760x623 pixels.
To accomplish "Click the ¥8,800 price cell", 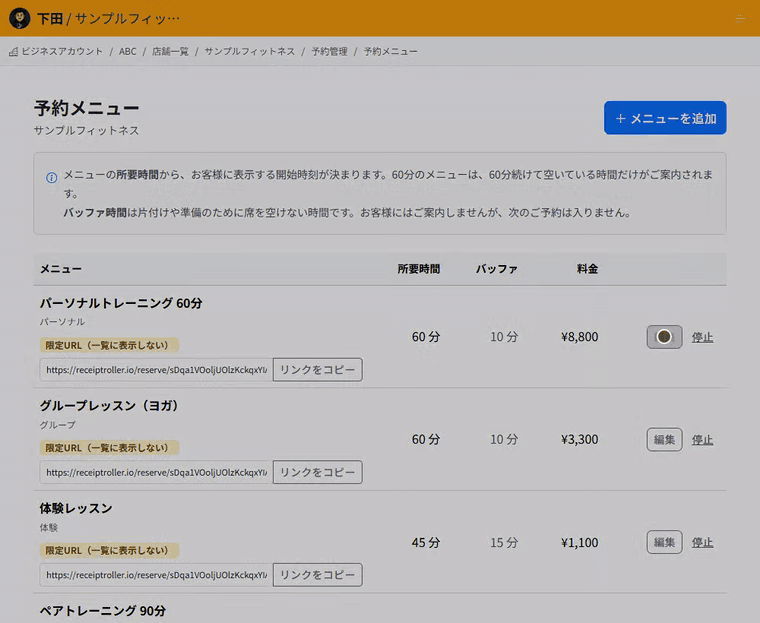I will coord(580,337).
